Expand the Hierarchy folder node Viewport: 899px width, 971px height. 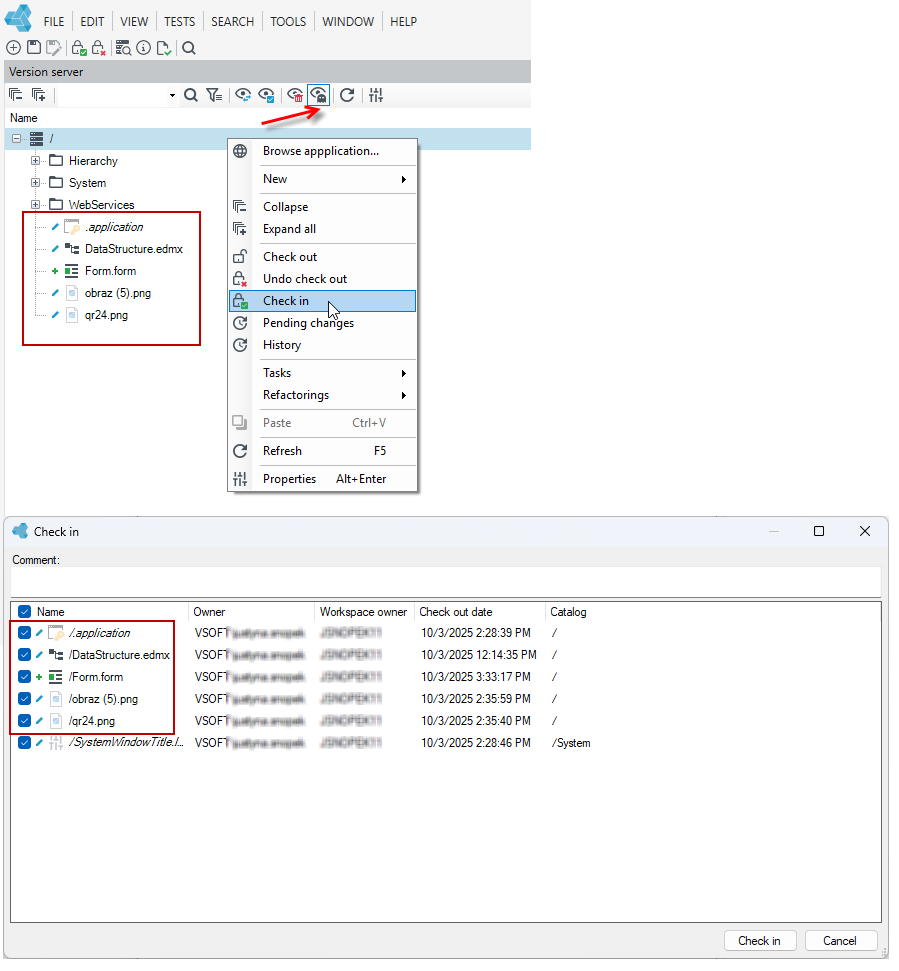pos(35,160)
